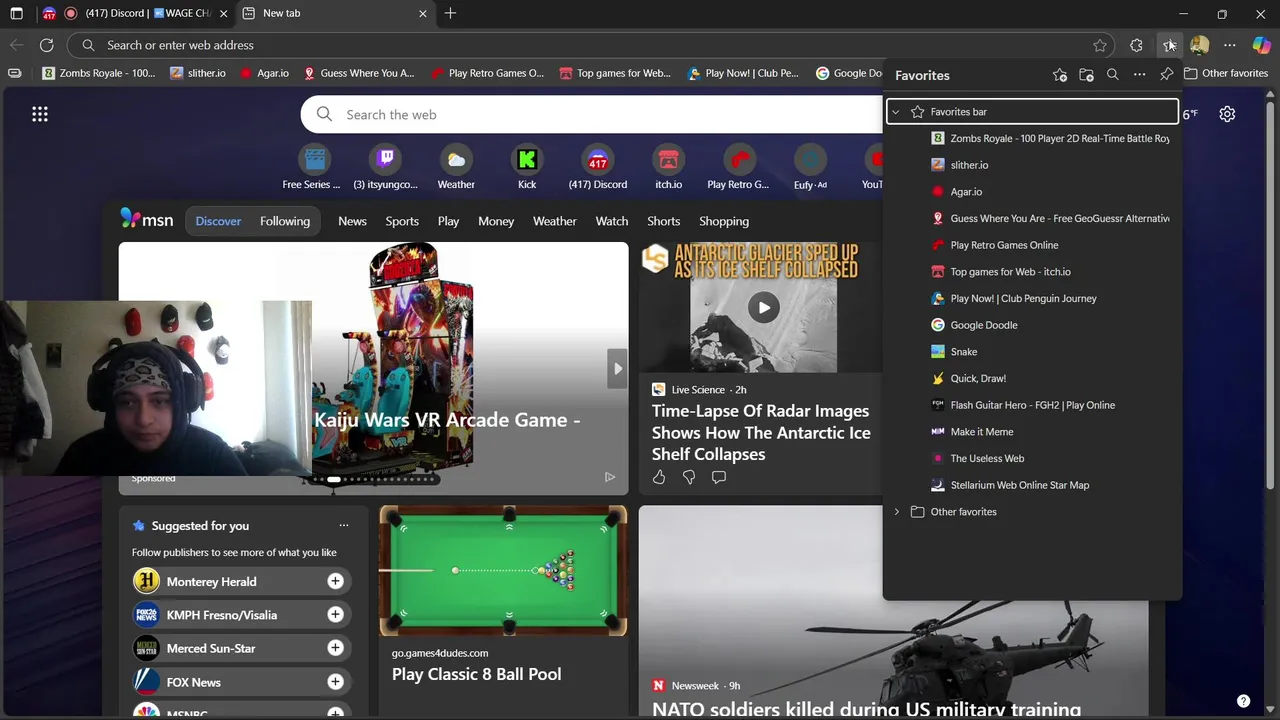The height and width of the screenshot is (720, 1280).
Task: Like the Antarctic ice article
Action: [659, 477]
